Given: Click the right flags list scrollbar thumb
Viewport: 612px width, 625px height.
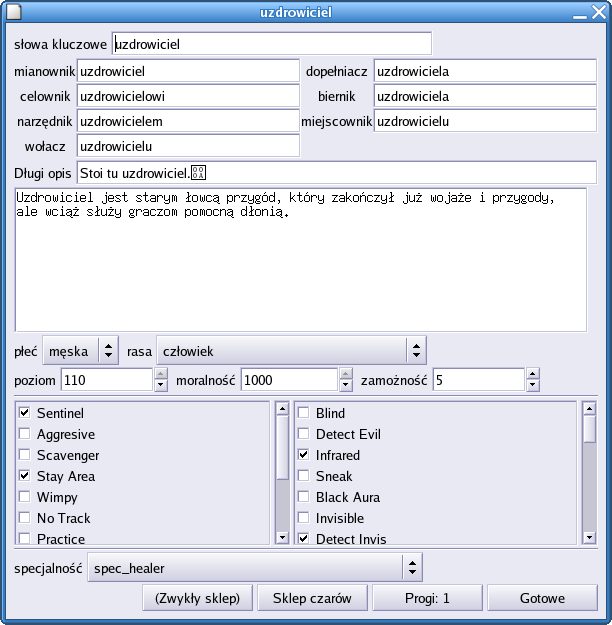Looking at the screenshot, I should 589,429.
